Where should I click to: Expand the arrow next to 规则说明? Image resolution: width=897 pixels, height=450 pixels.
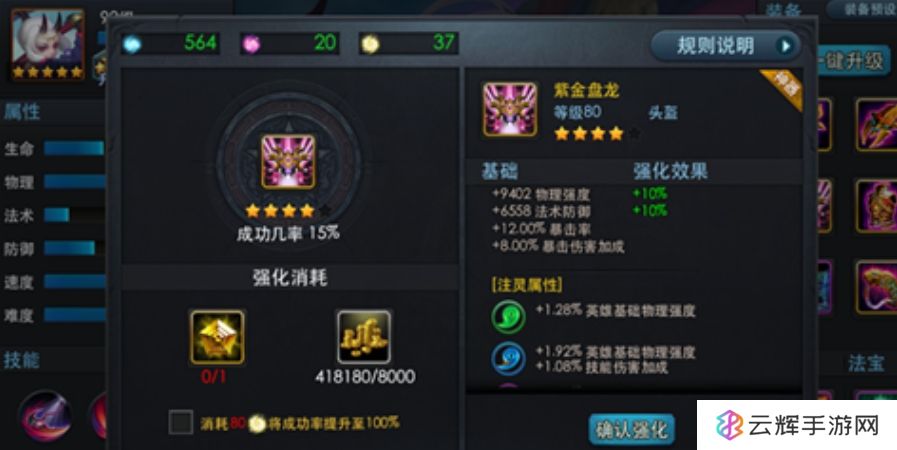point(786,46)
